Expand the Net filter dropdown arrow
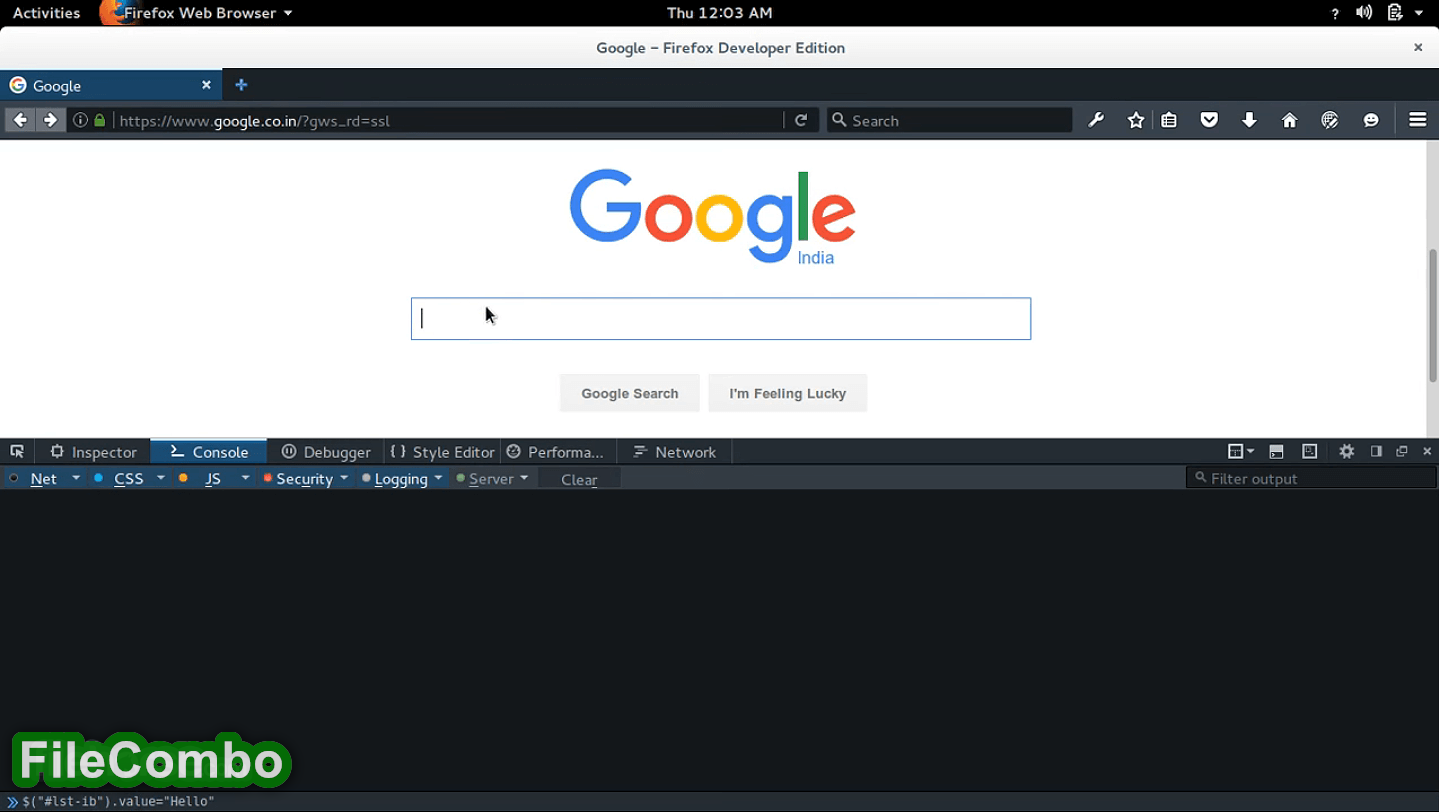Screen dimensions: 1439x812 click(76, 478)
